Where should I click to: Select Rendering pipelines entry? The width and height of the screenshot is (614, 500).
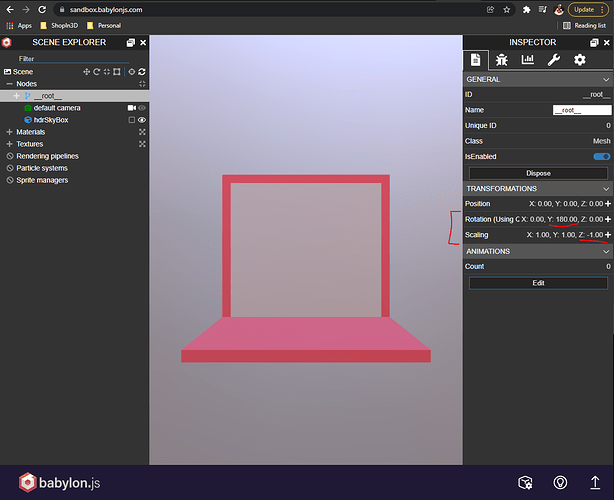pos(47,156)
